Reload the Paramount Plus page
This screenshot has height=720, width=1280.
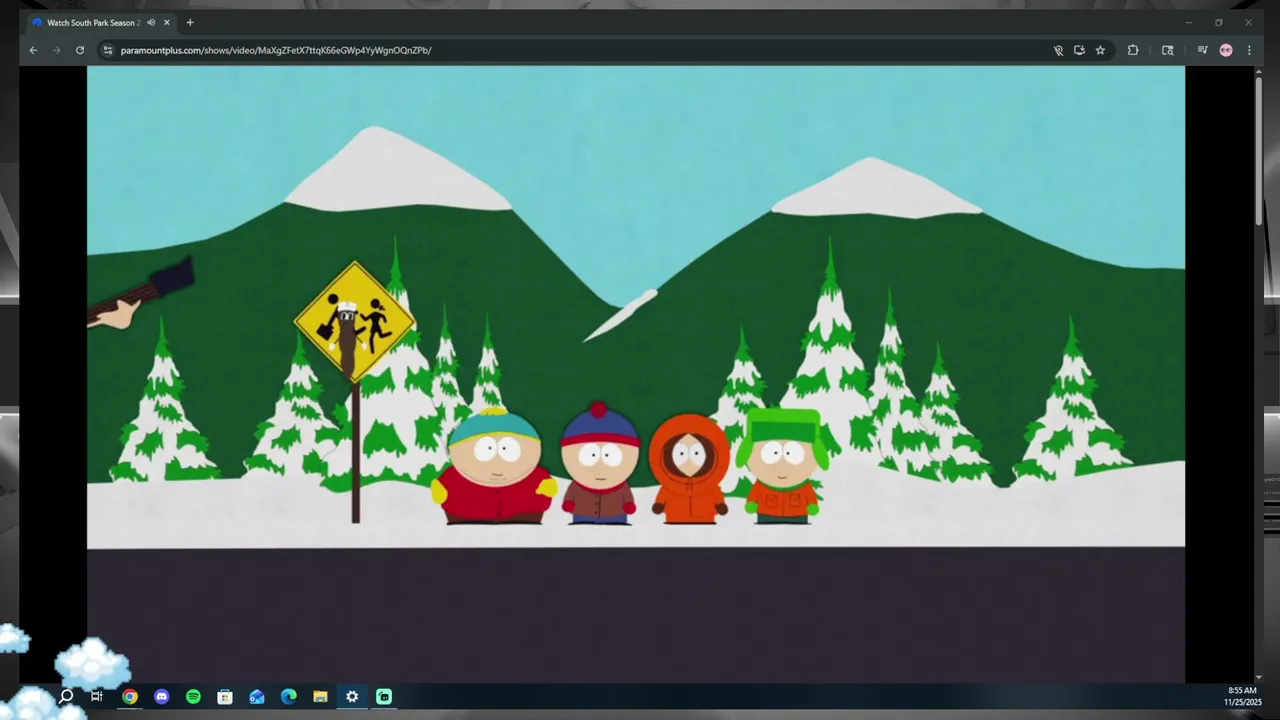coord(80,50)
